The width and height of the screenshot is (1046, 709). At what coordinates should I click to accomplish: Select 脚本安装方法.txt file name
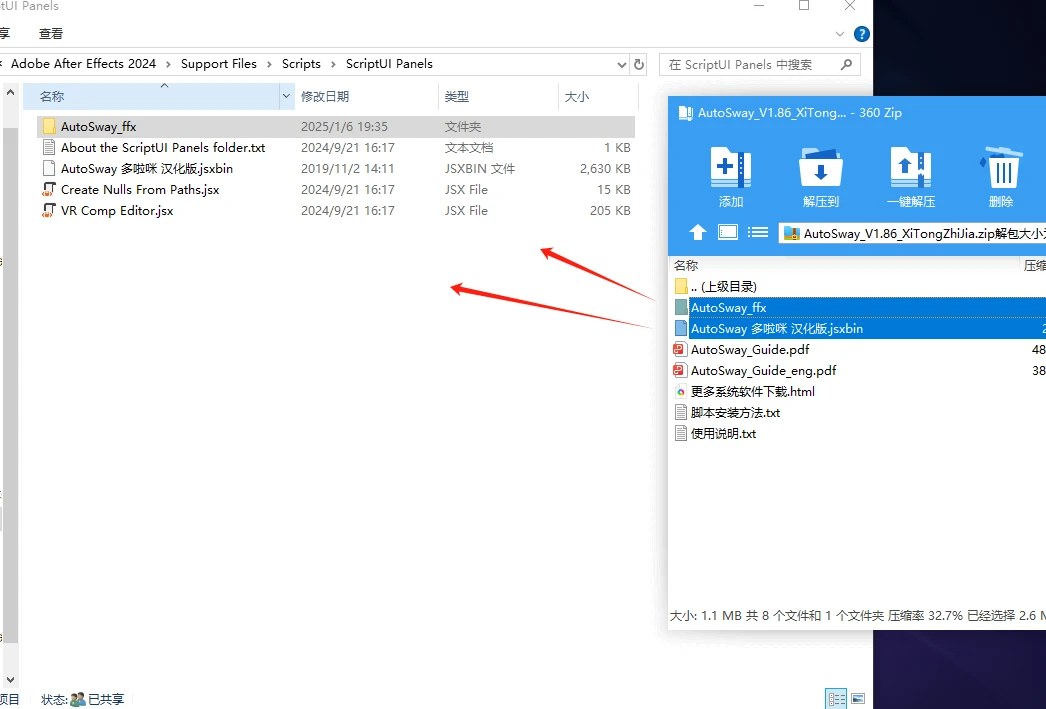(x=735, y=413)
